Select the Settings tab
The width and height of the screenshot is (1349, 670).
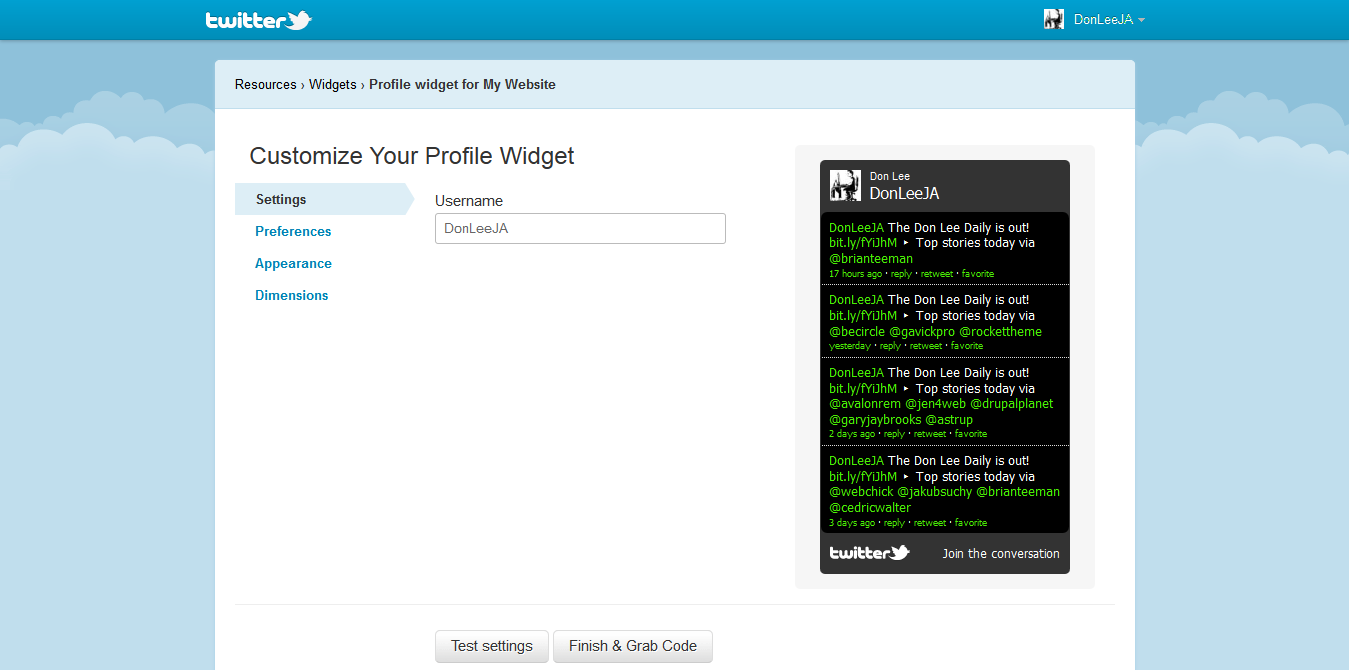(281, 199)
